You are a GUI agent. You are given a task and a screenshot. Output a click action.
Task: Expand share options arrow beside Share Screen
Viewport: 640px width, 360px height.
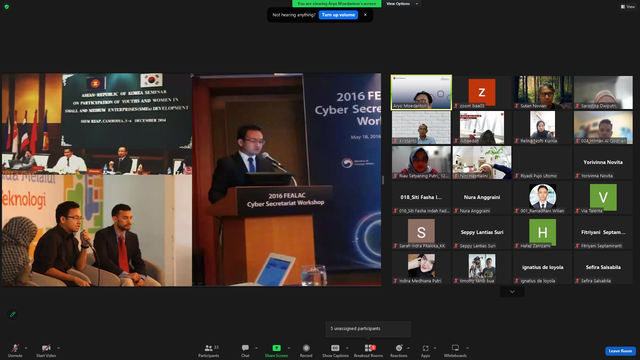[289, 348]
